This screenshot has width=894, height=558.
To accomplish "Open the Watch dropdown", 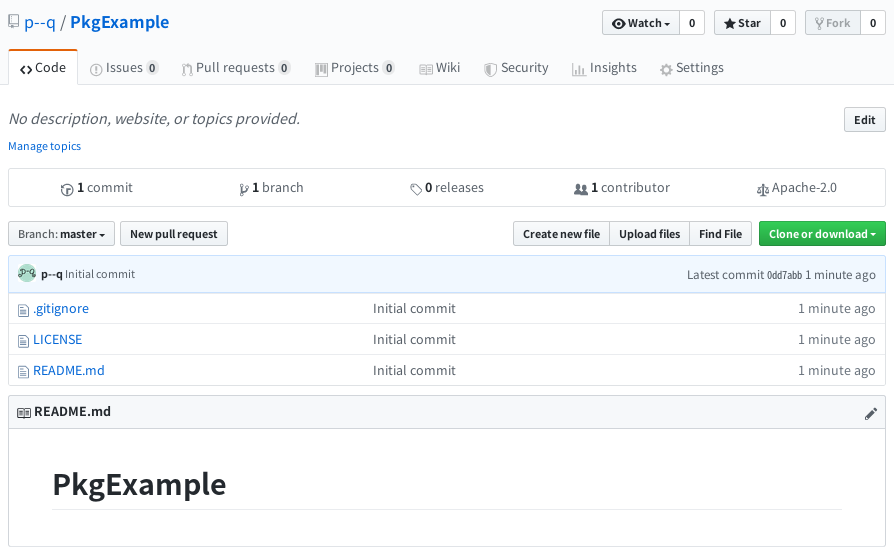I will coord(641,23).
